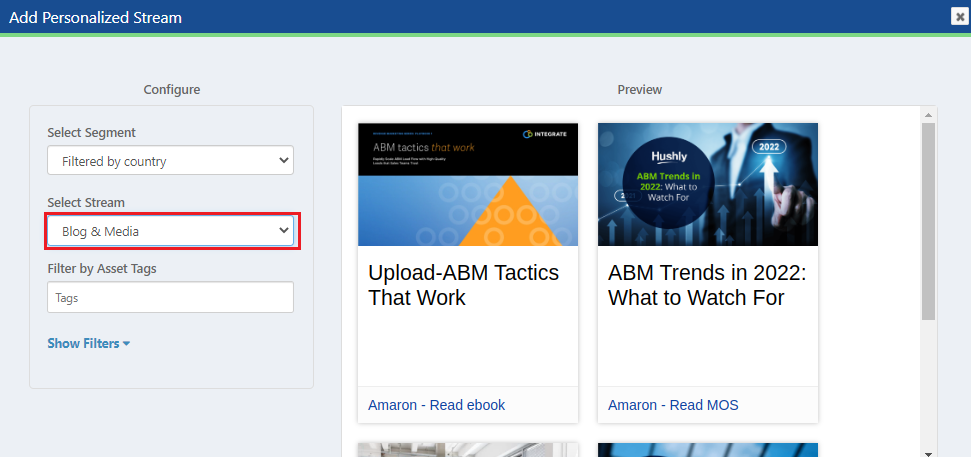Open the Amaron - Read ebook link

coord(437,405)
